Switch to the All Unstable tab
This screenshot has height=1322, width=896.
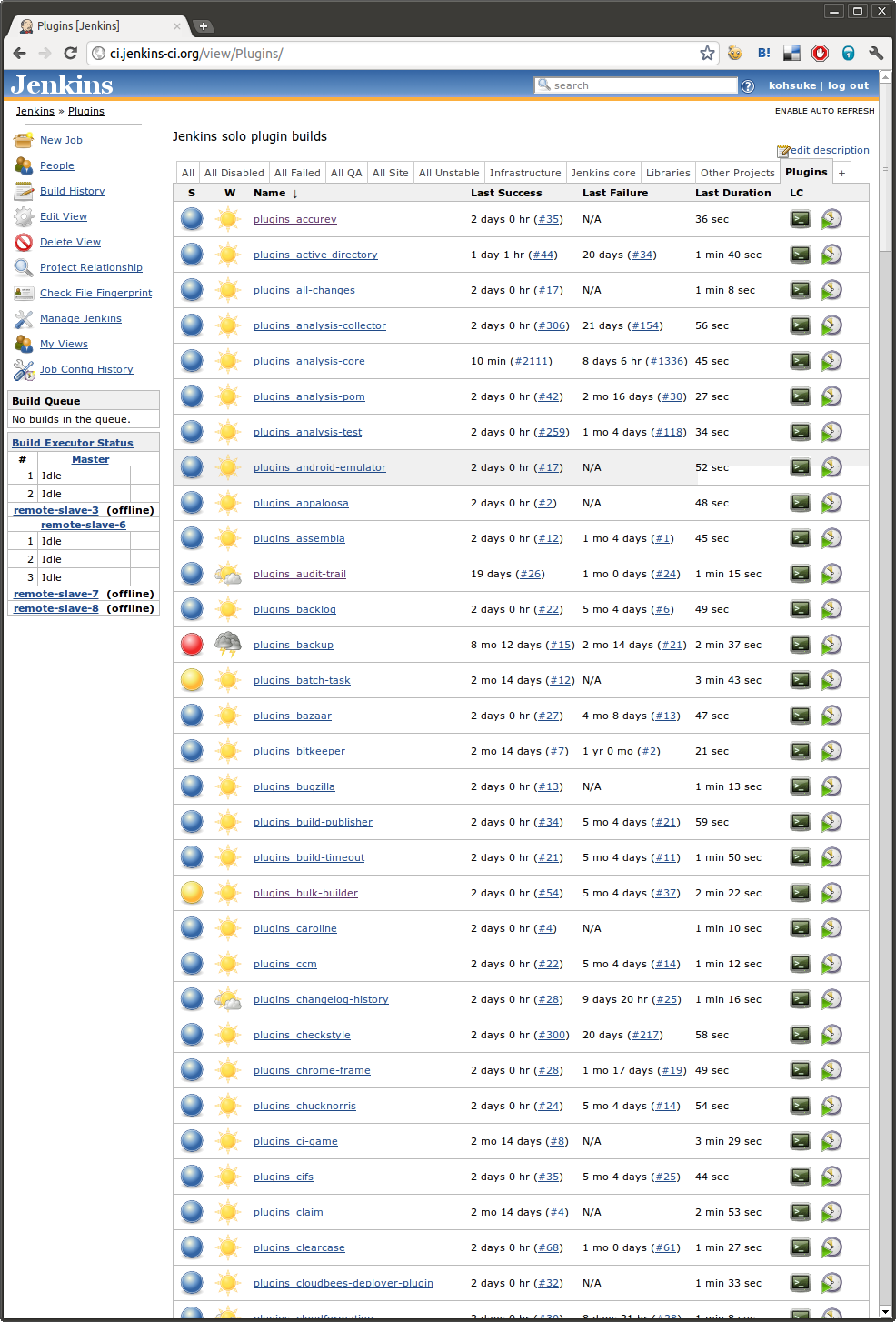tap(449, 173)
